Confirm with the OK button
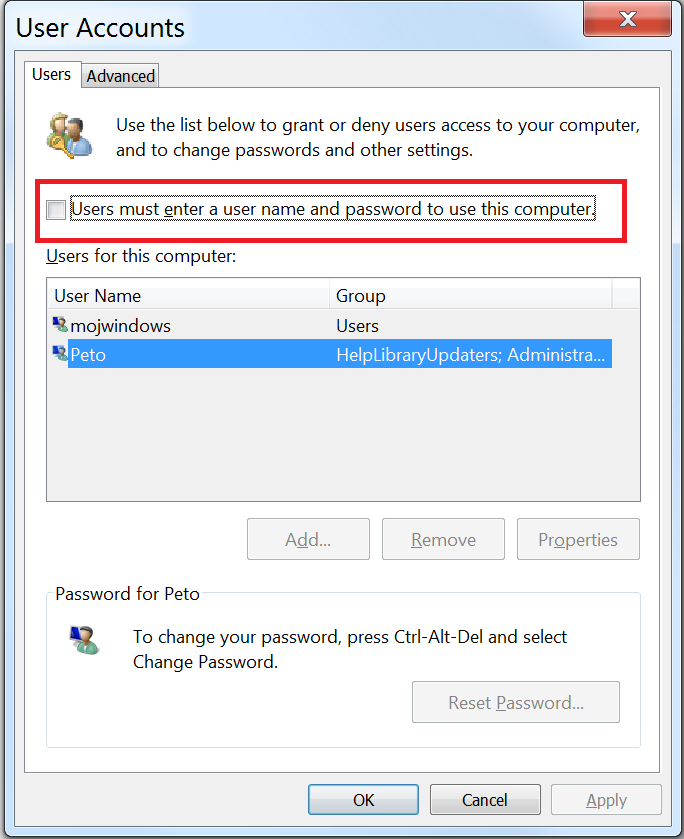684x839 pixels. (x=363, y=799)
